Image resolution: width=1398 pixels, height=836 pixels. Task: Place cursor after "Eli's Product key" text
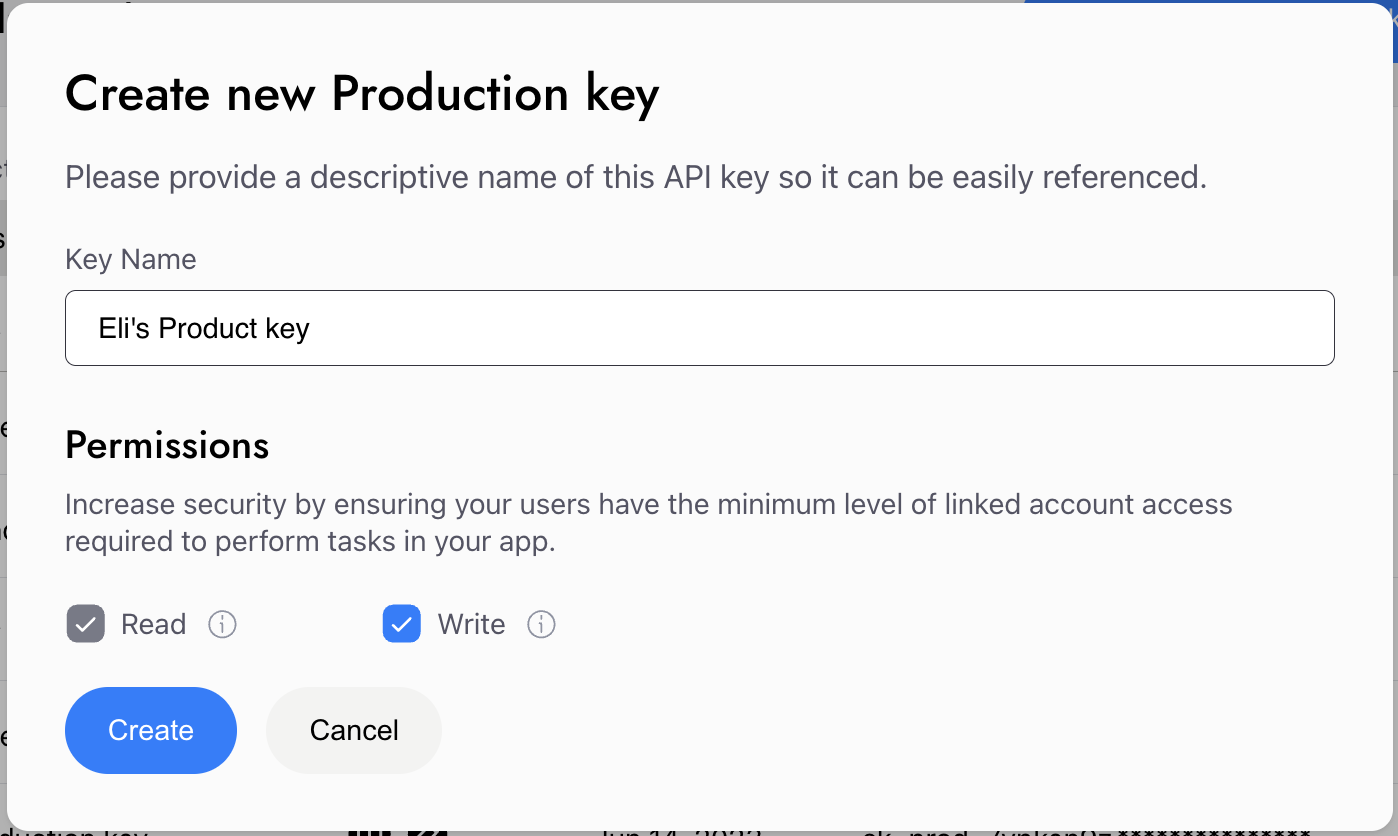312,328
